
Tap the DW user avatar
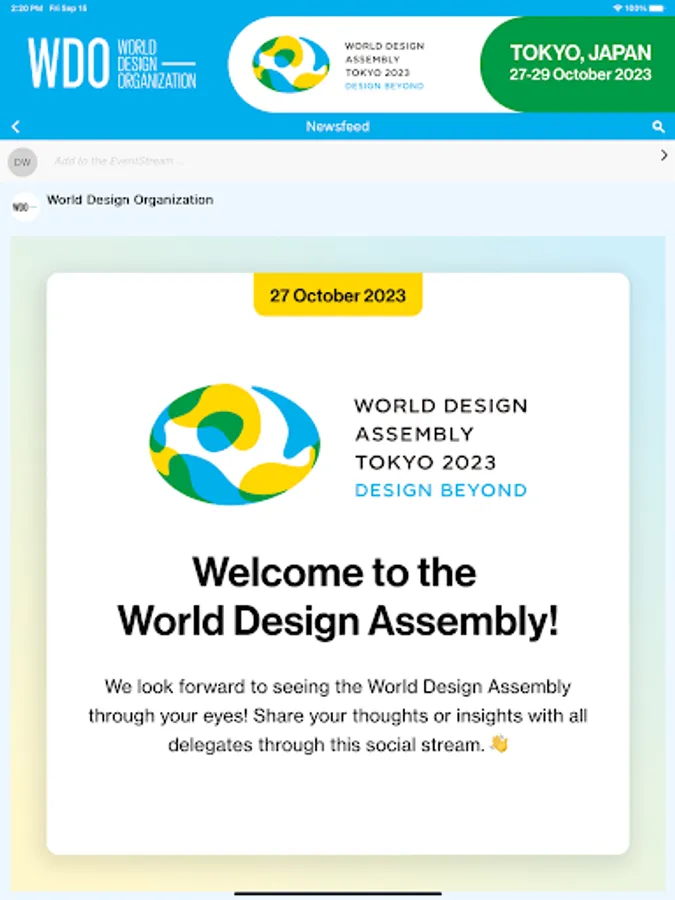[22, 162]
